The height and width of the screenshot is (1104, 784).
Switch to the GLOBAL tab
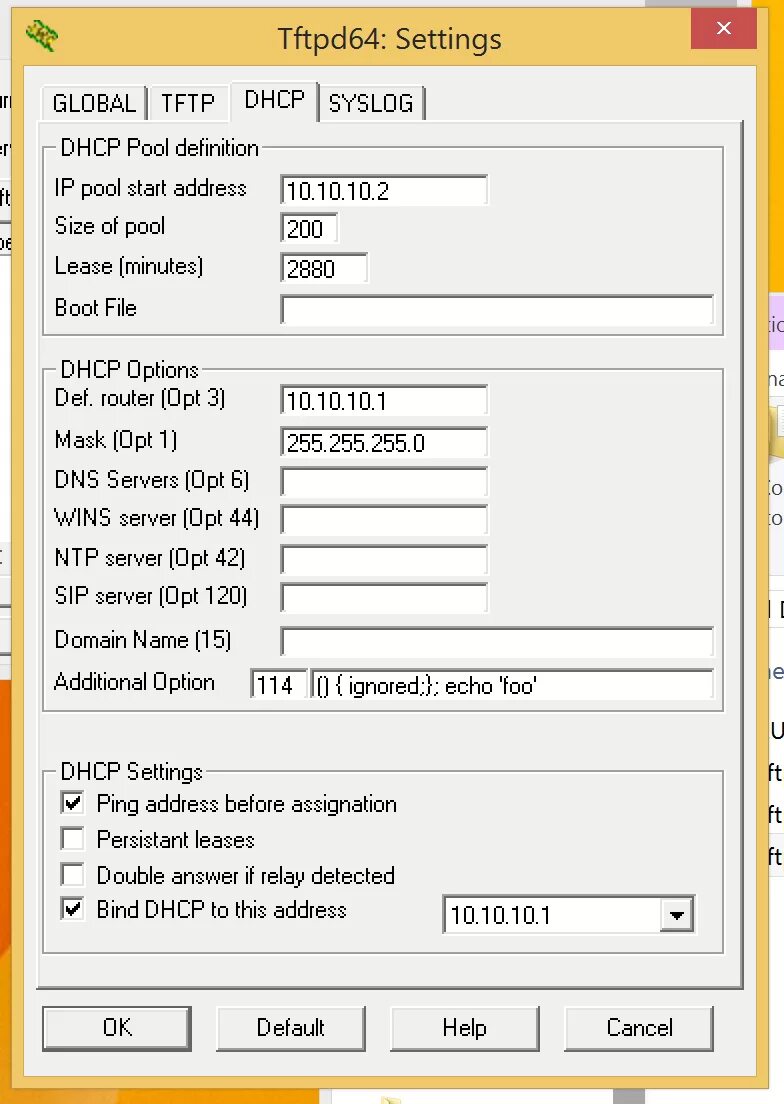[x=94, y=103]
